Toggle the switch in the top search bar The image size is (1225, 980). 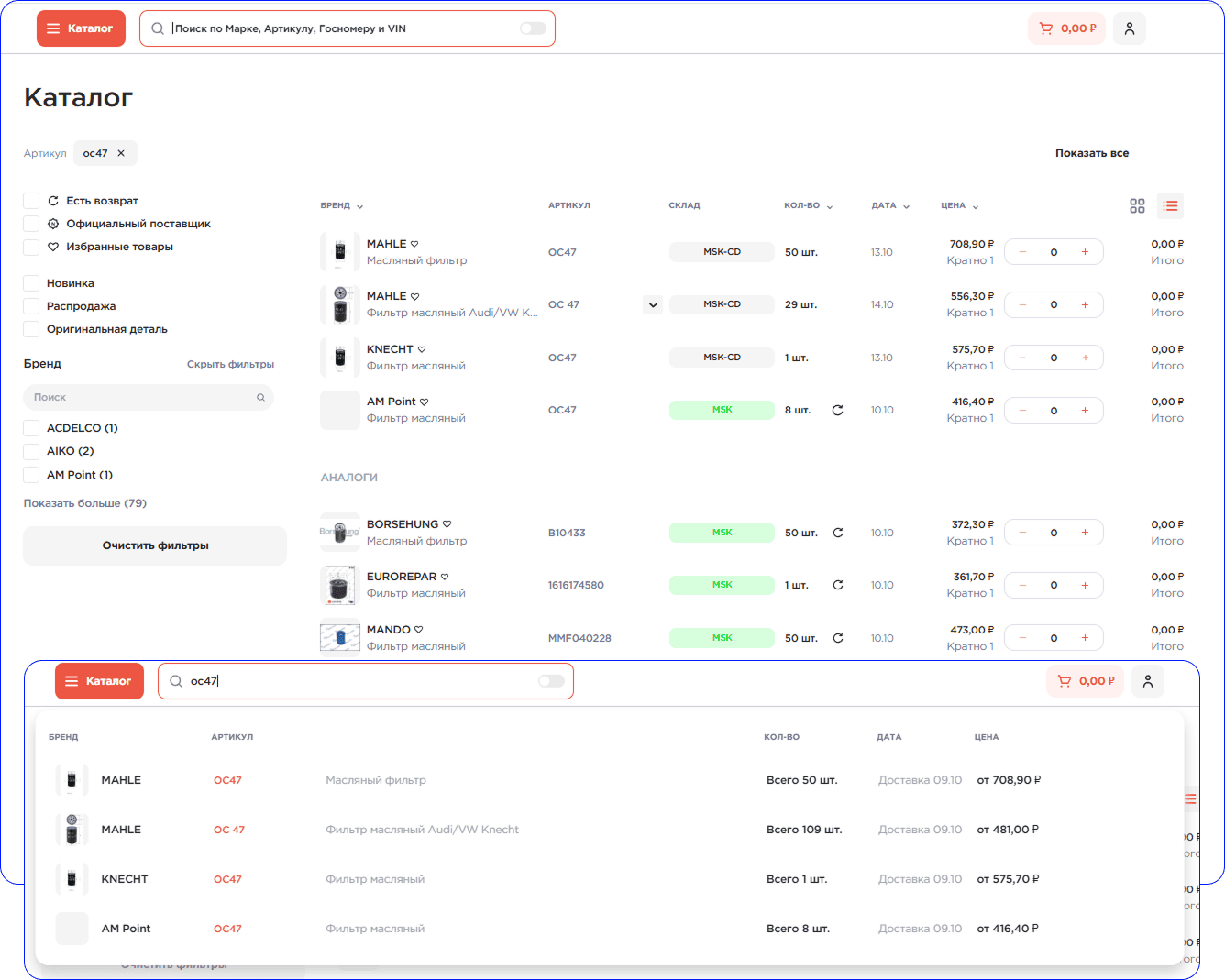click(533, 28)
